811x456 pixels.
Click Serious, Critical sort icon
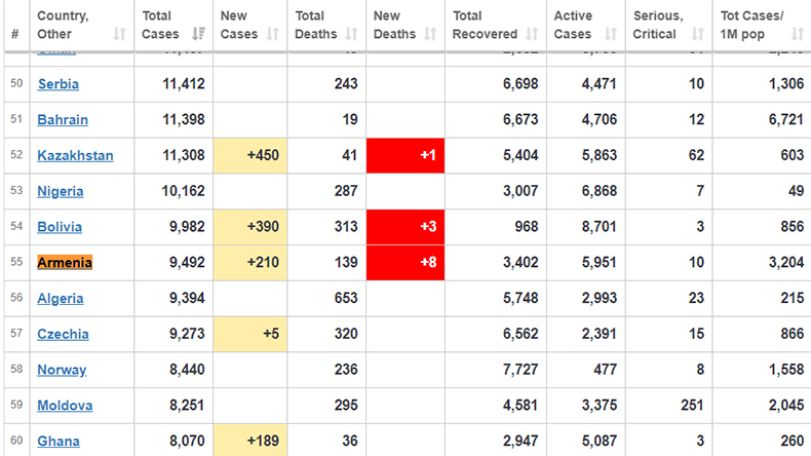[x=698, y=34]
